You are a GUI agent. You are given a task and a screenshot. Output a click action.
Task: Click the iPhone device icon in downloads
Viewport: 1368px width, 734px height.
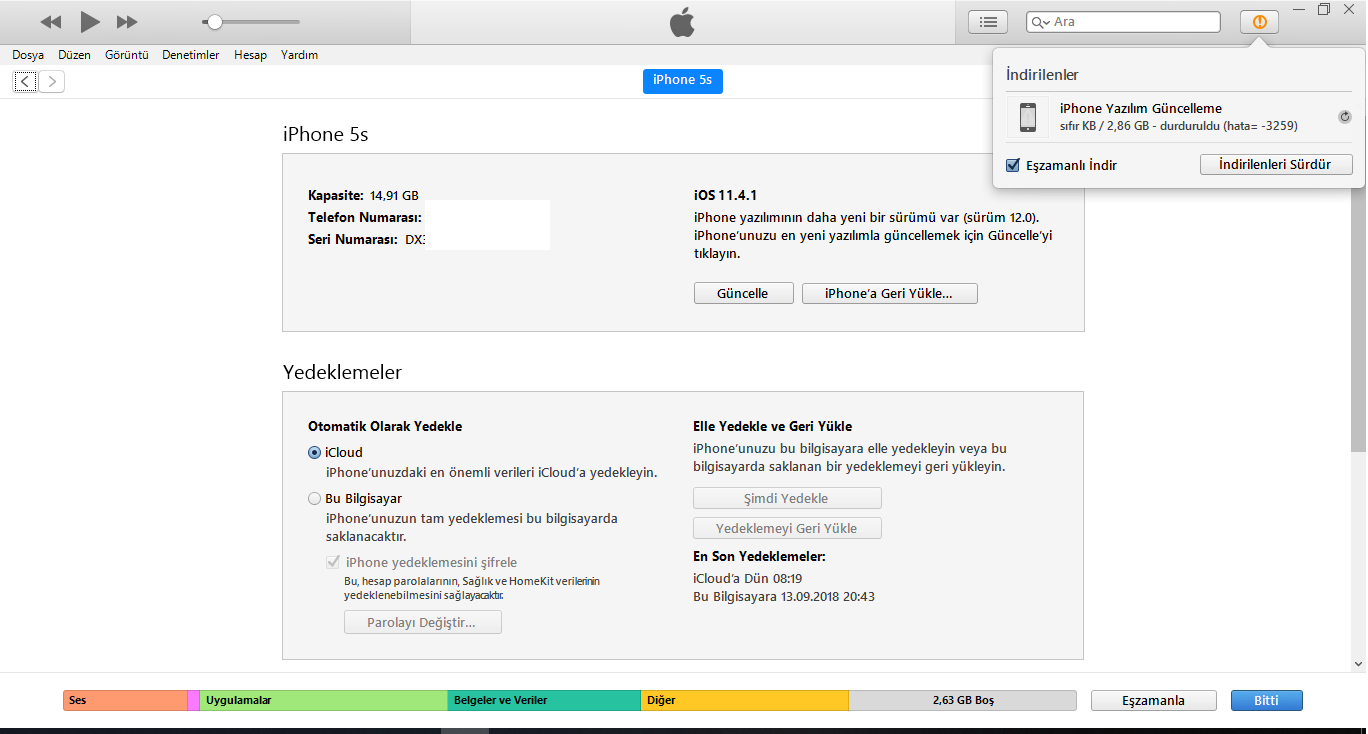(1028, 117)
